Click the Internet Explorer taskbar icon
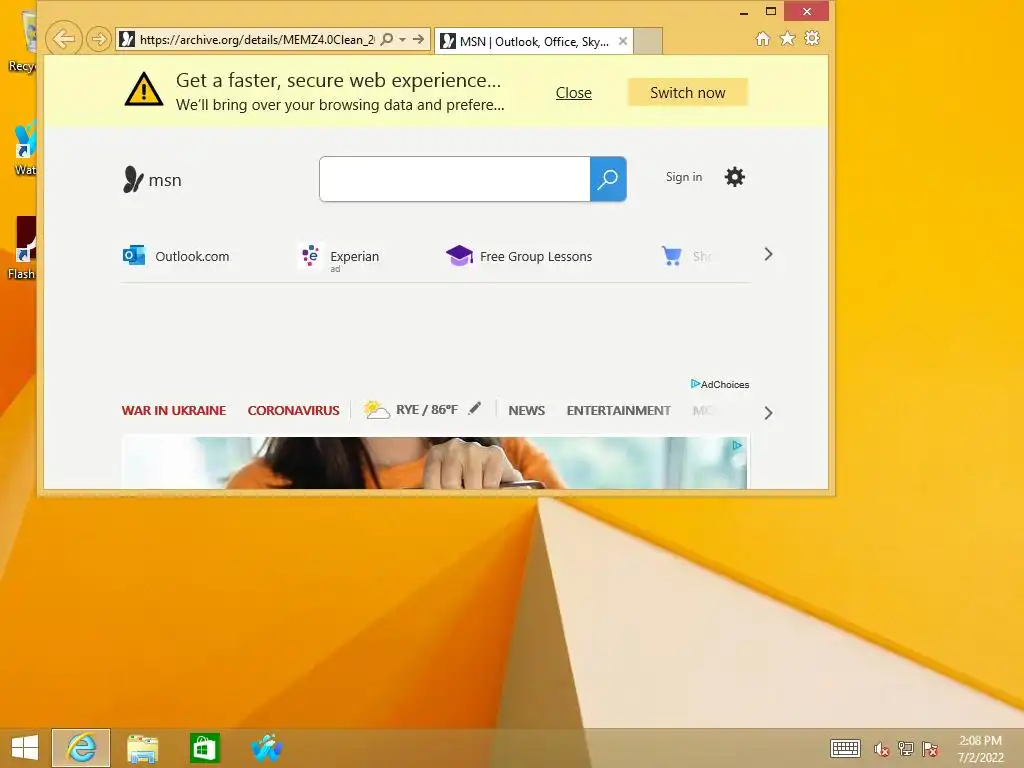Image resolution: width=1024 pixels, height=768 pixels. [81, 748]
